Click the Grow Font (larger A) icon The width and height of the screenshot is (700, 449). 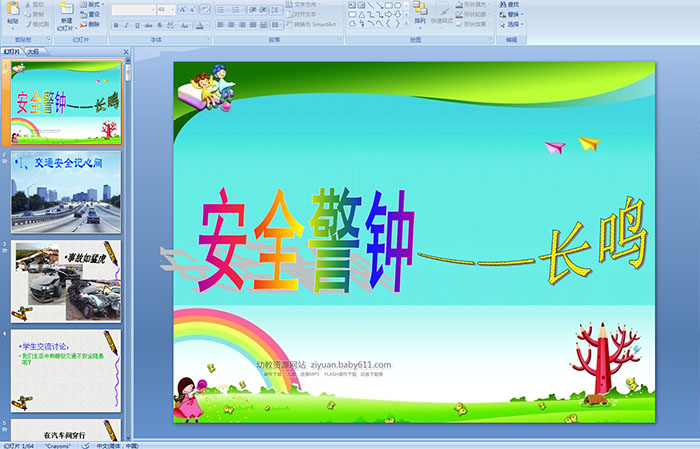pyautogui.click(x=183, y=9)
